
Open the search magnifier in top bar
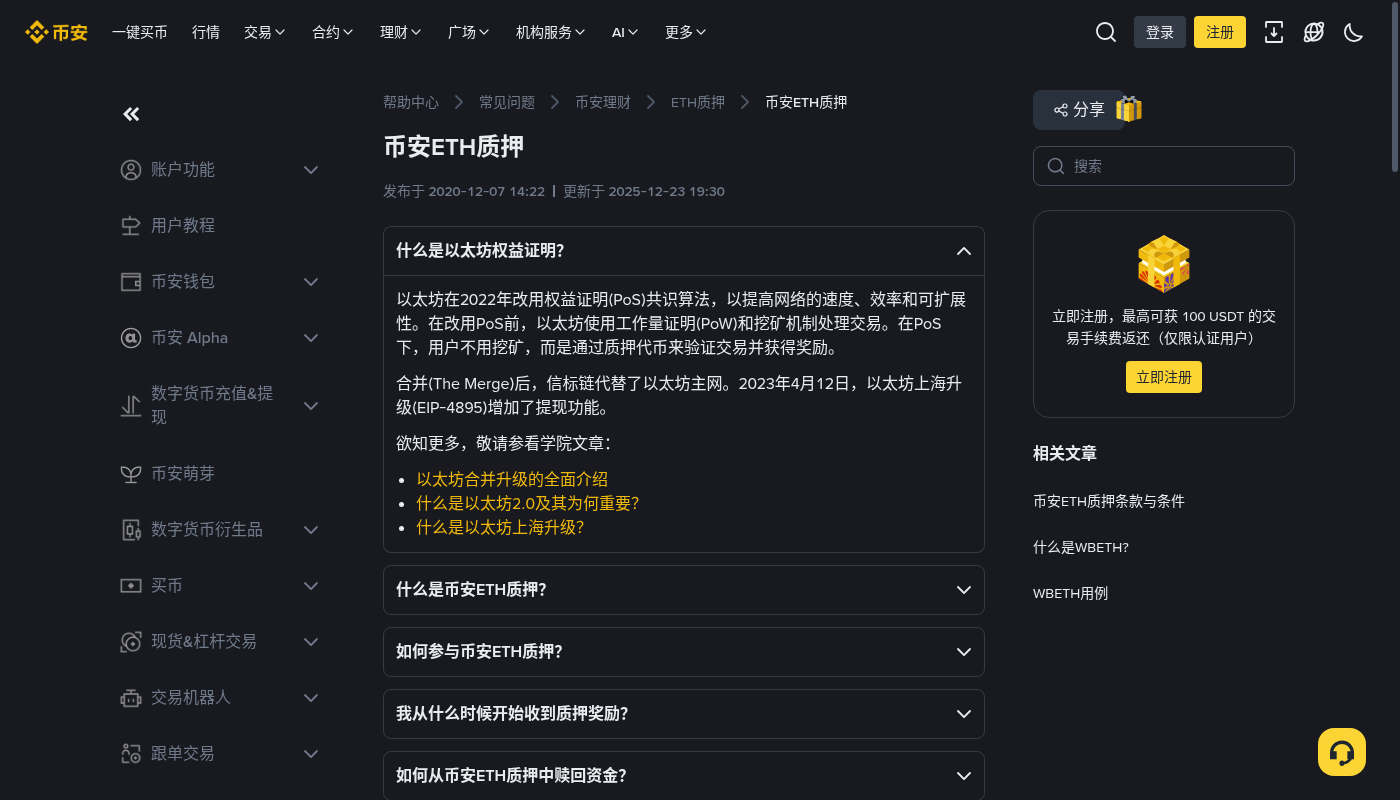[1106, 32]
